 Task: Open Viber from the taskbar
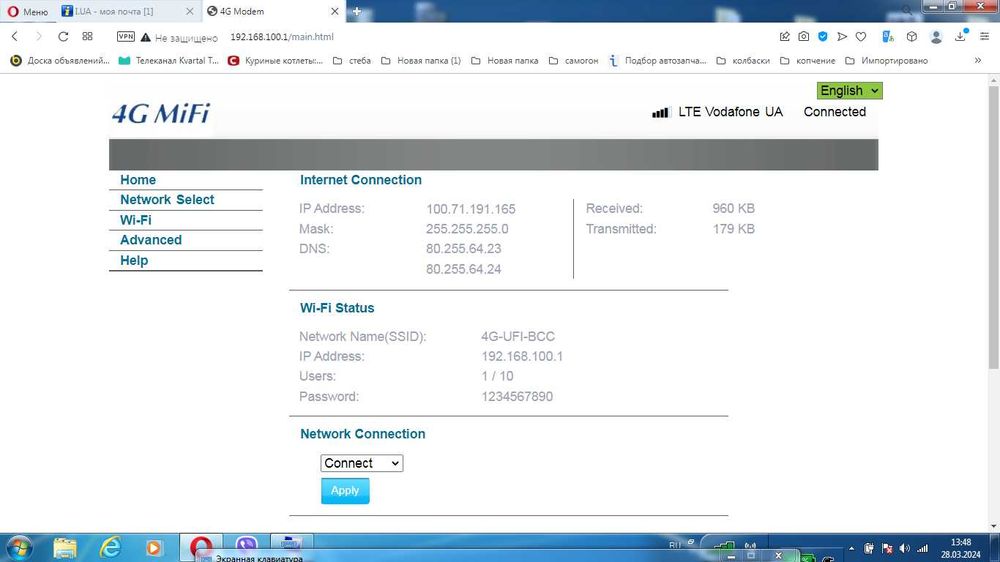click(x=246, y=547)
